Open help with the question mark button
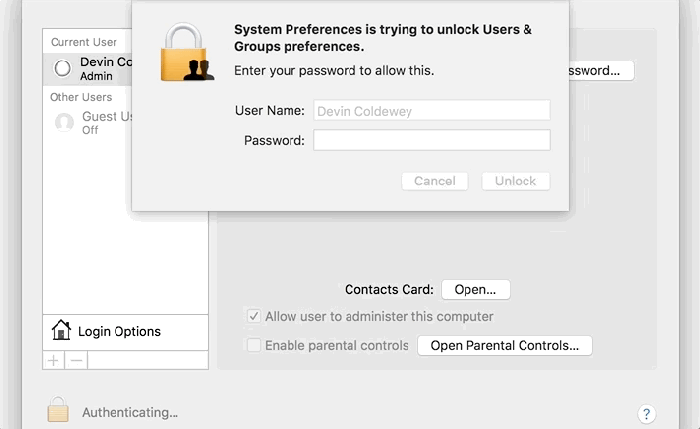Viewport: 700px width, 429px height. 646,413
